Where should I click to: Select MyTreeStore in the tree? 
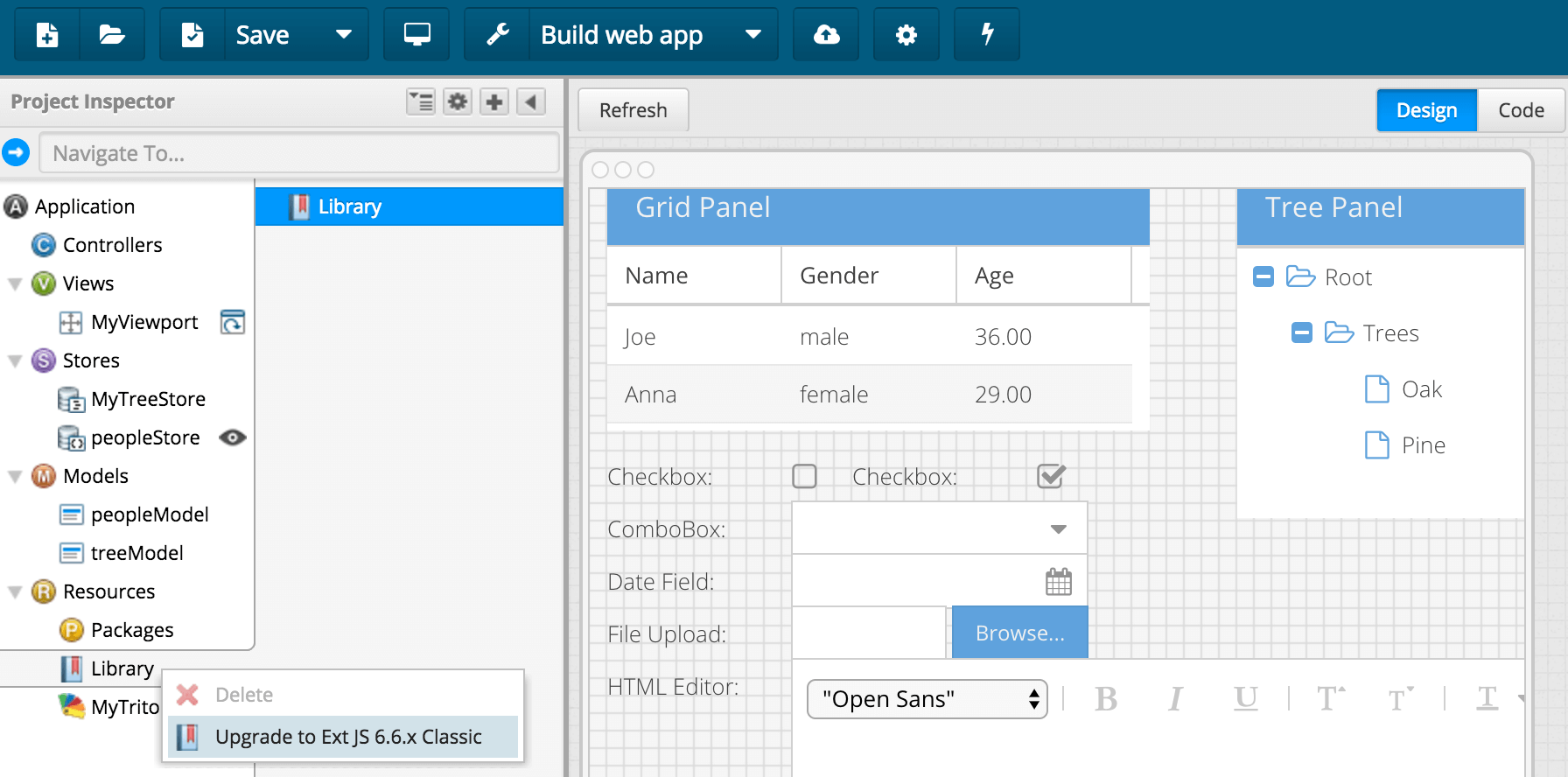(148, 399)
